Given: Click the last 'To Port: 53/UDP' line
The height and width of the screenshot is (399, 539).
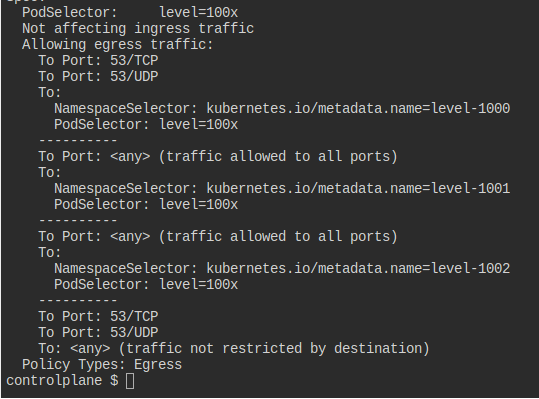Looking at the screenshot, I should 98,332.
